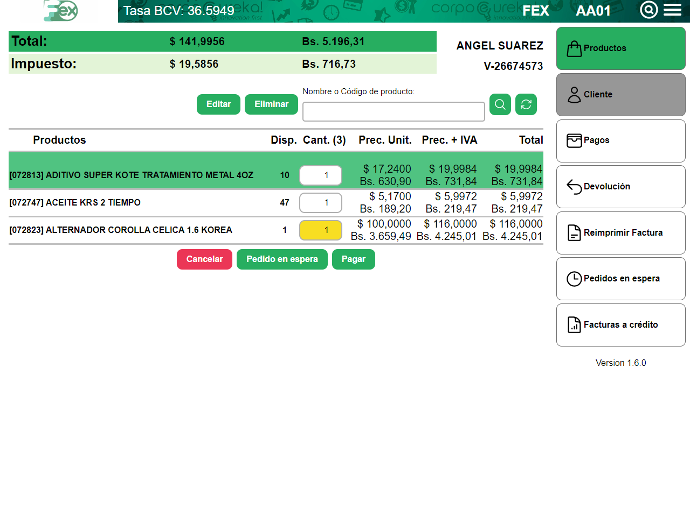This screenshot has width=690, height=516.
Task: Put order on hold with Pedido en espera
Action: tap(282, 259)
